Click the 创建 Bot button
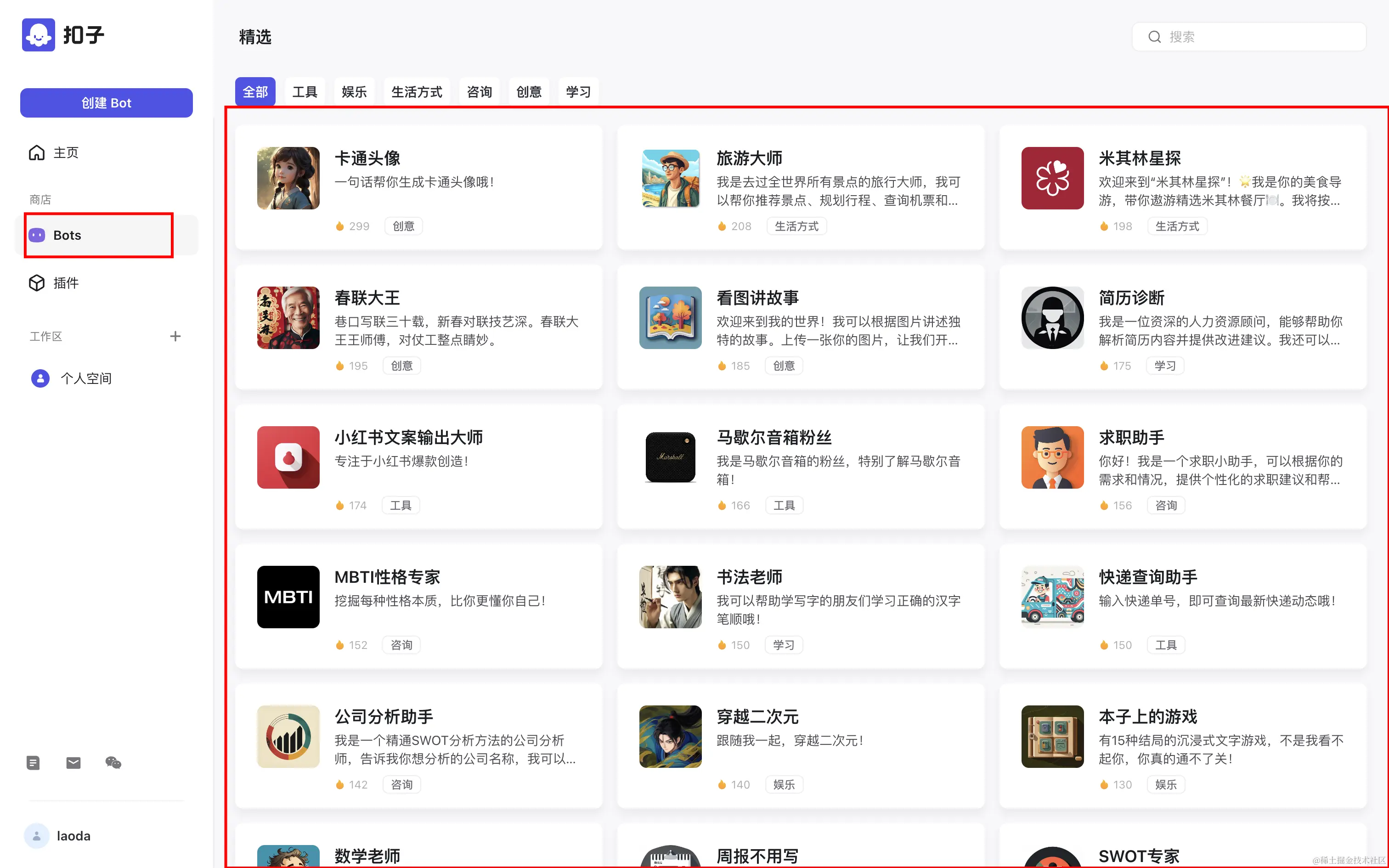The height and width of the screenshot is (868, 1389). tap(106, 103)
